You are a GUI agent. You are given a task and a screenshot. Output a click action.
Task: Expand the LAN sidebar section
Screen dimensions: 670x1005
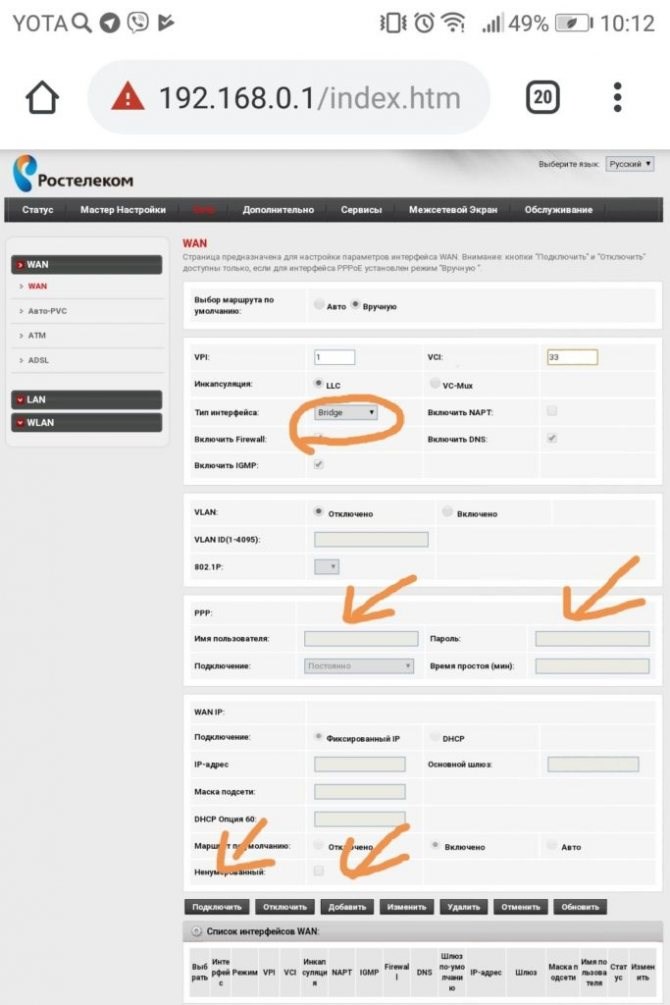click(x=87, y=399)
